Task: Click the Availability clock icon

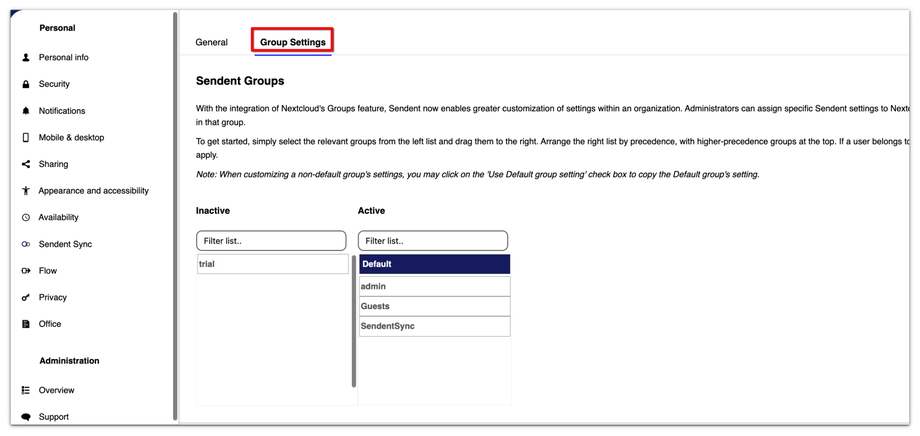Action: (x=26, y=218)
